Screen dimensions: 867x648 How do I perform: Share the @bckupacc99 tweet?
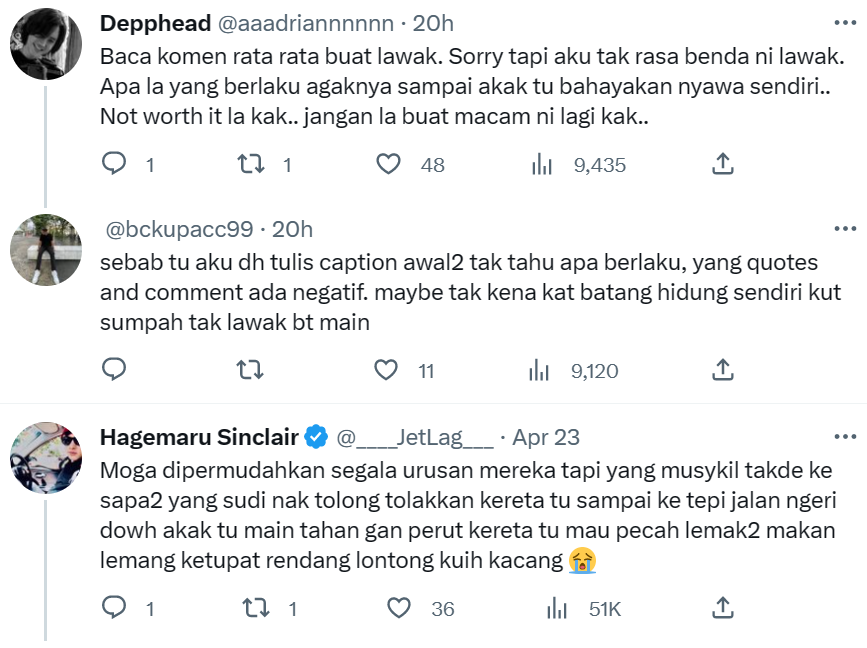[723, 371]
